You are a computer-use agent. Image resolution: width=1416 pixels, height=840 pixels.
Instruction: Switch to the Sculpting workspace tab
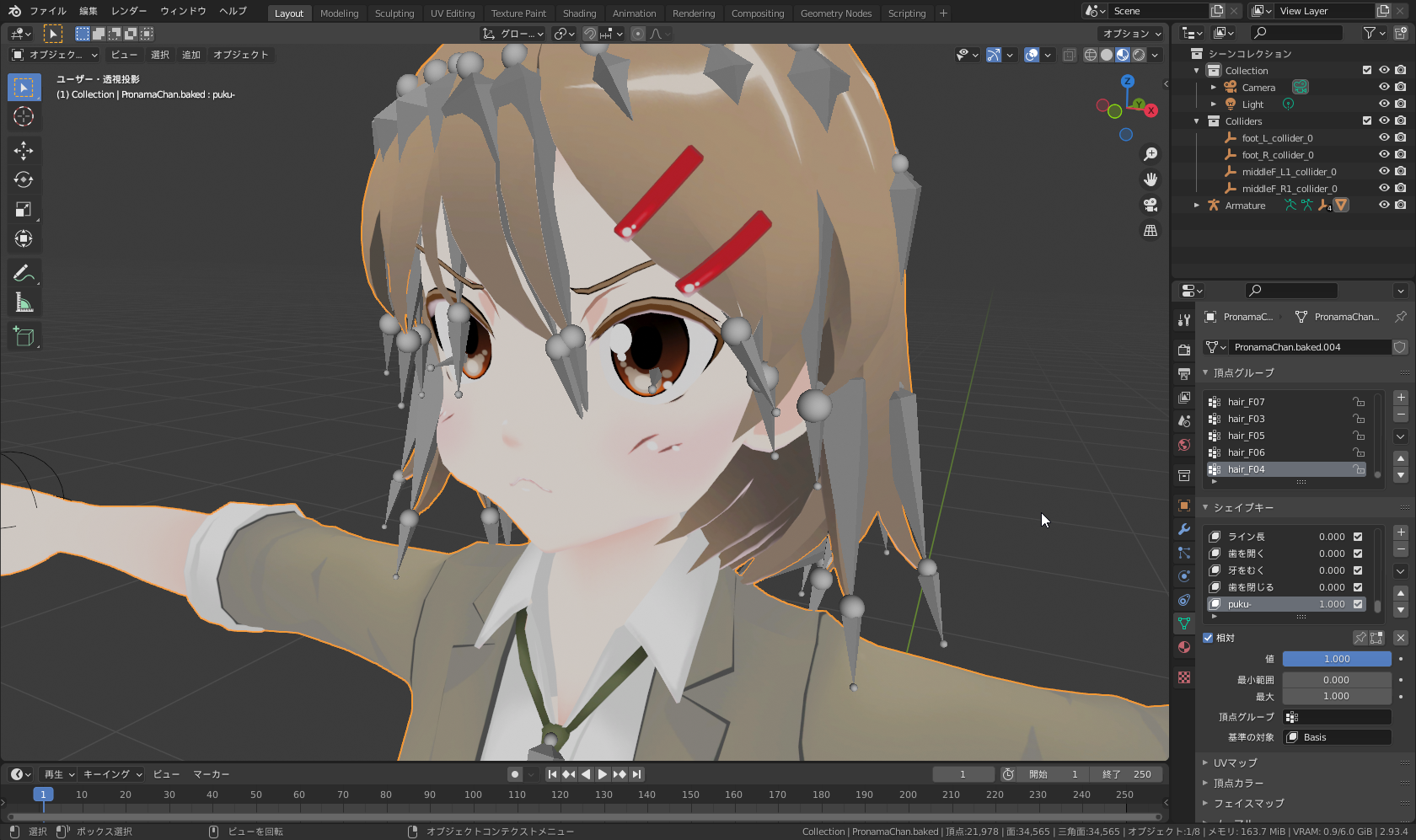(394, 13)
